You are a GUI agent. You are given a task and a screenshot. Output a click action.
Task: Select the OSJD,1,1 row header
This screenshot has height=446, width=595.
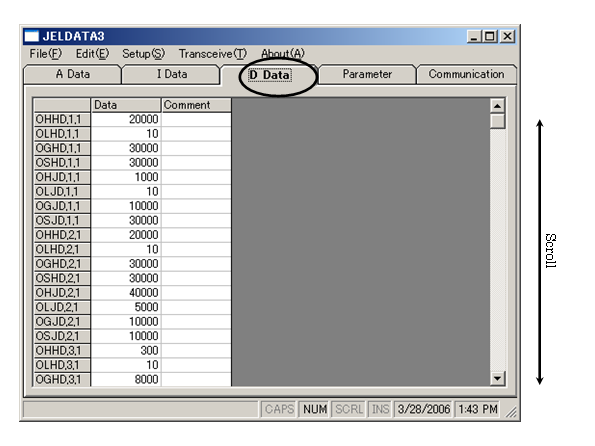[x=62, y=220]
